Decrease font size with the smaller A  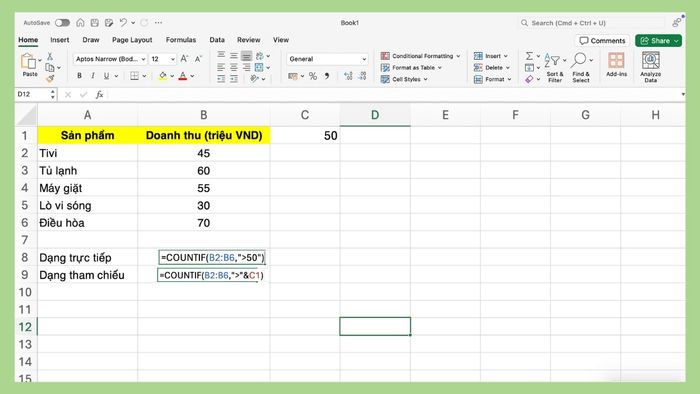point(199,59)
